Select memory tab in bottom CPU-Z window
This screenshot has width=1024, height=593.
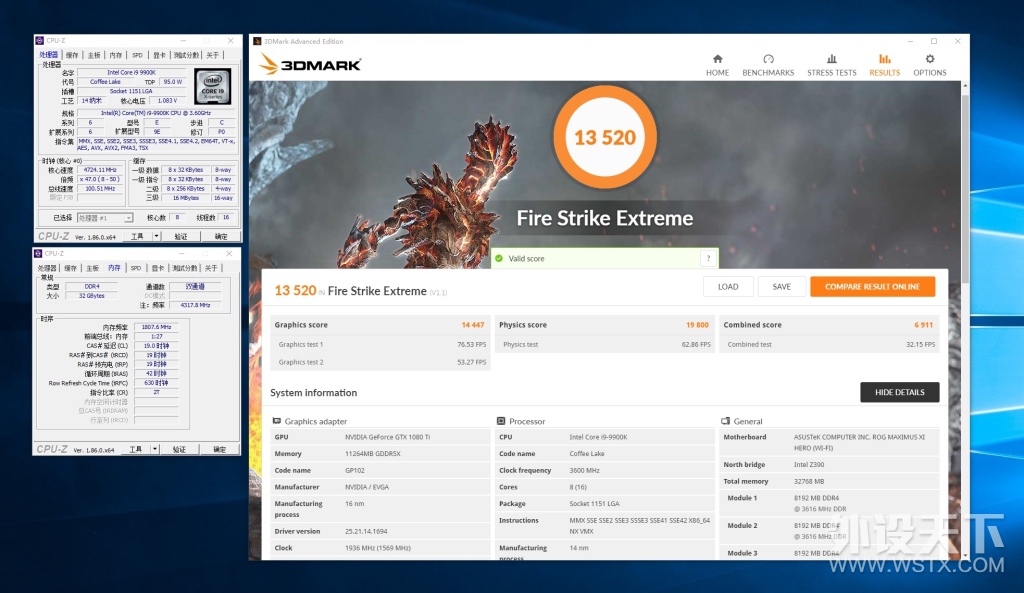click(x=114, y=268)
